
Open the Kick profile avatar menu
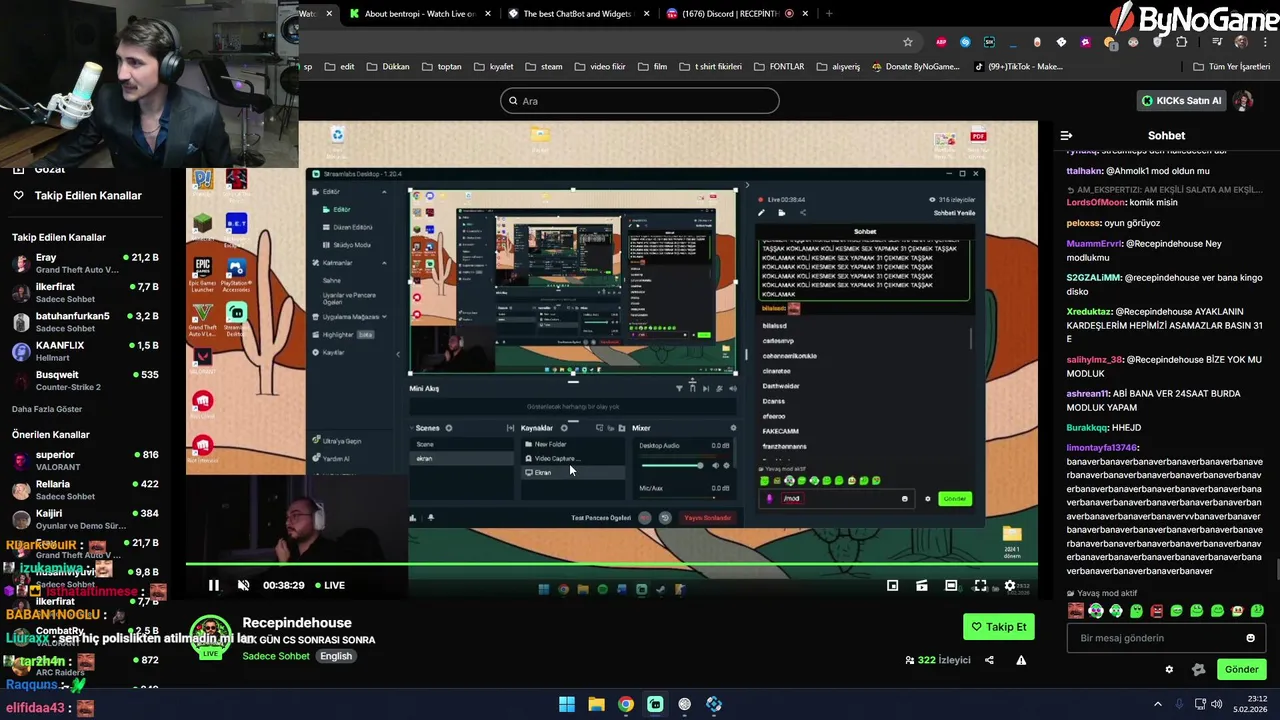tap(1243, 100)
